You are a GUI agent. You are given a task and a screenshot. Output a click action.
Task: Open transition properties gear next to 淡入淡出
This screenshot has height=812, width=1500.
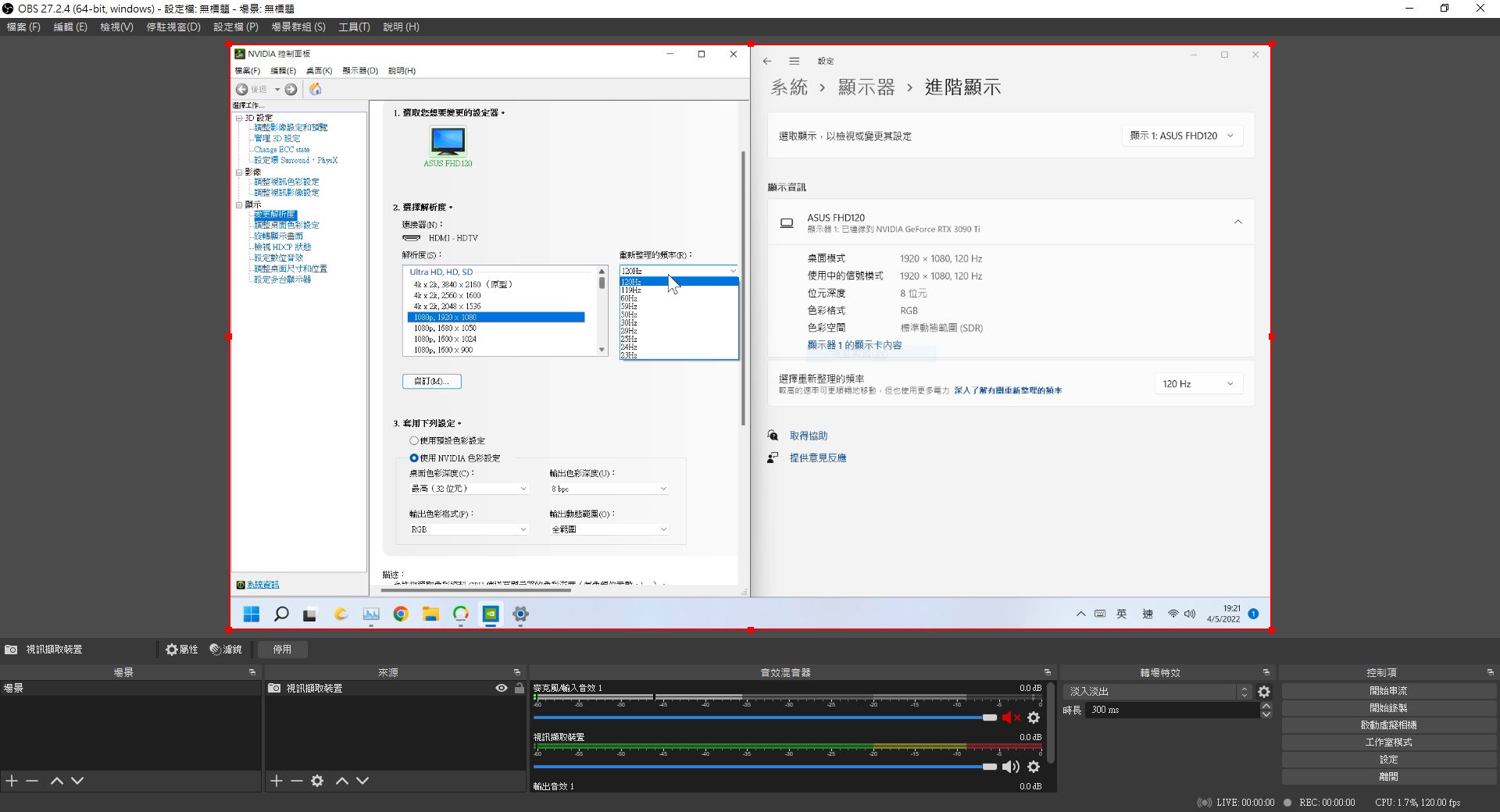(x=1264, y=692)
